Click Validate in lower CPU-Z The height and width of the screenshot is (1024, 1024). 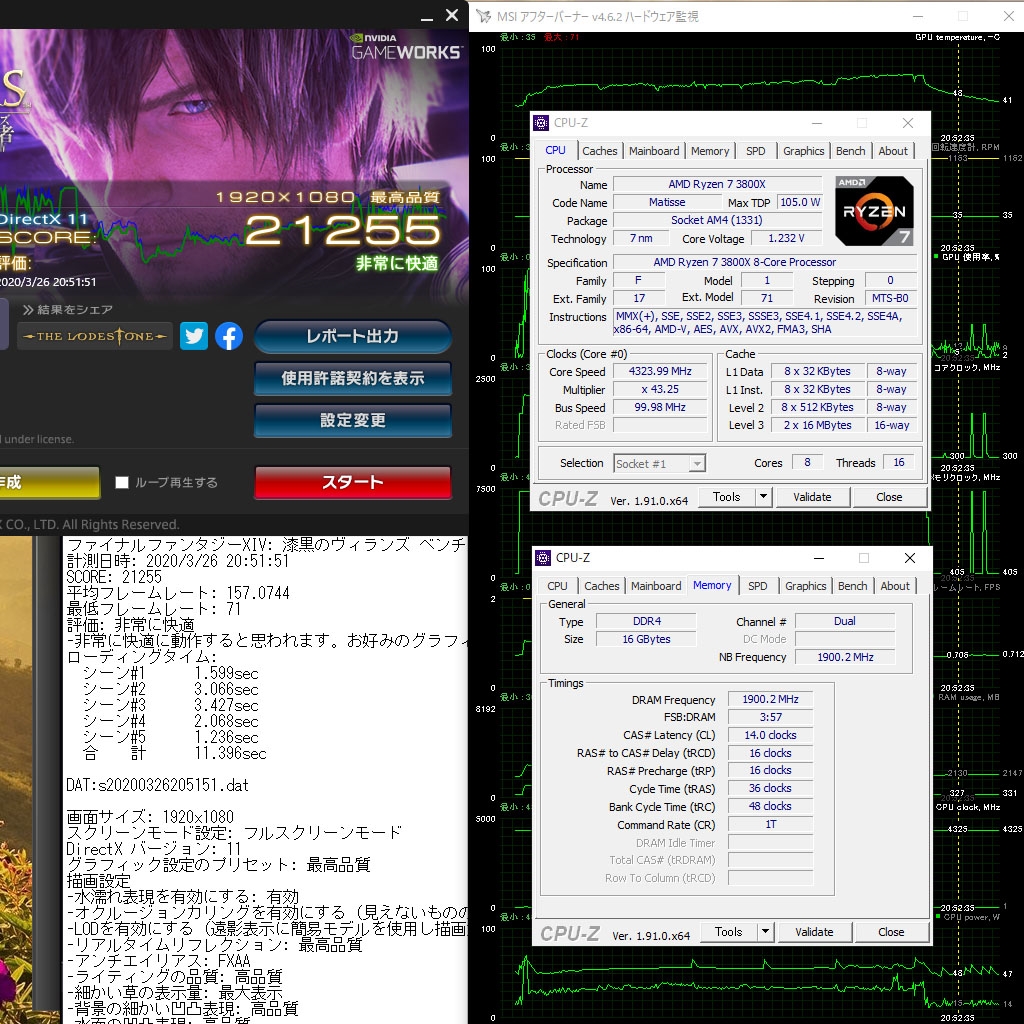(x=814, y=932)
